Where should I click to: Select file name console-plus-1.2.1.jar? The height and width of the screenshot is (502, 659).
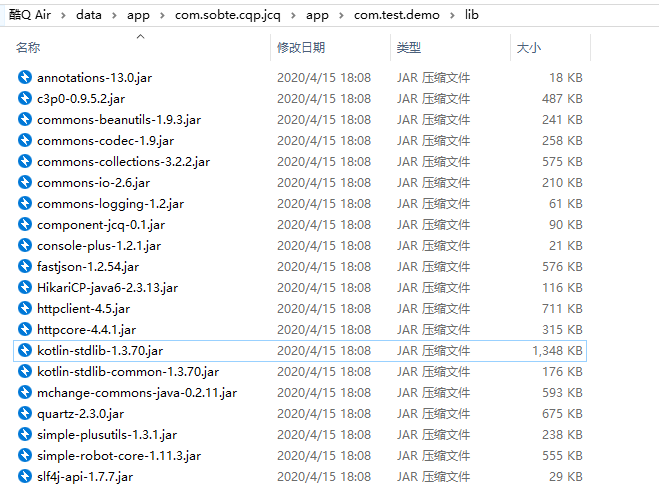pyautogui.click(x=99, y=246)
